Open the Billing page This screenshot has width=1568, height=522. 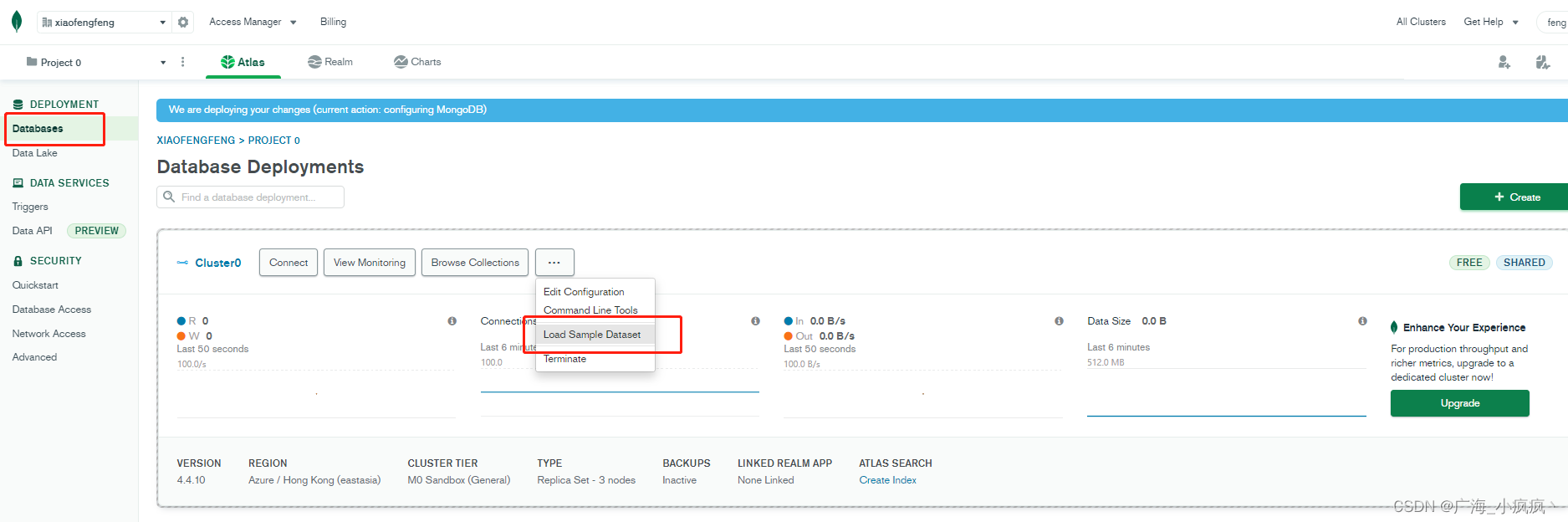[x=333, y=22]
